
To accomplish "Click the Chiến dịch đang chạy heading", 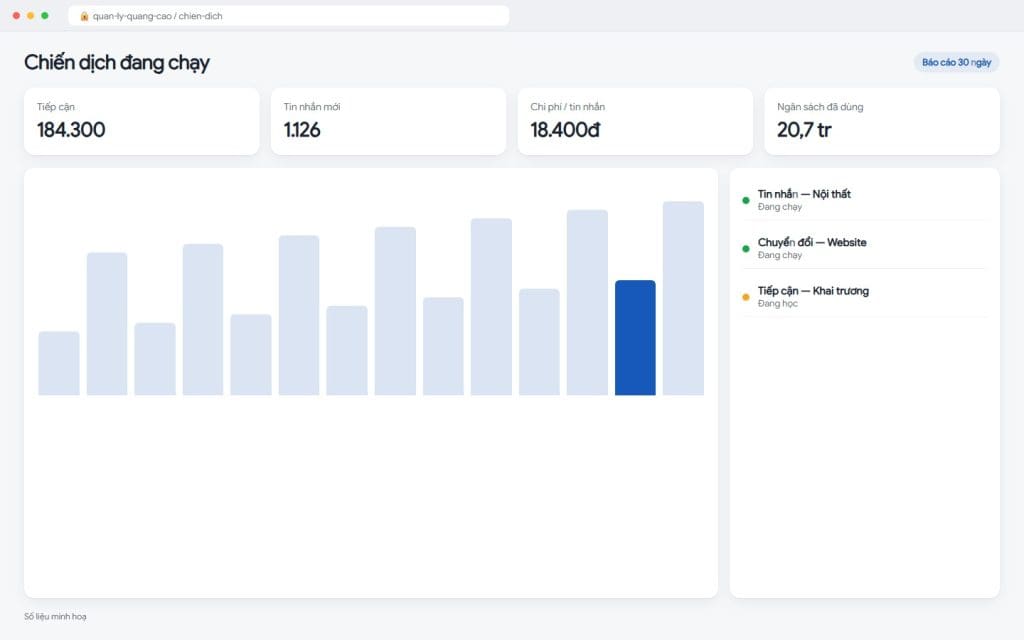I will point(117,63).
